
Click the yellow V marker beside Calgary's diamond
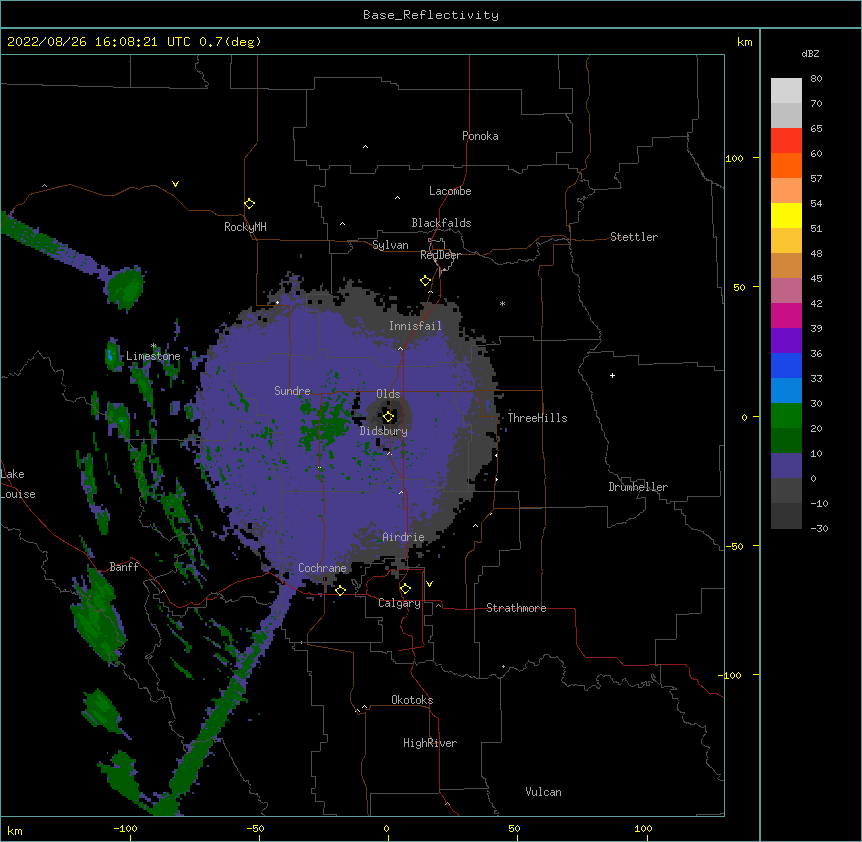(x=429, y=584)
